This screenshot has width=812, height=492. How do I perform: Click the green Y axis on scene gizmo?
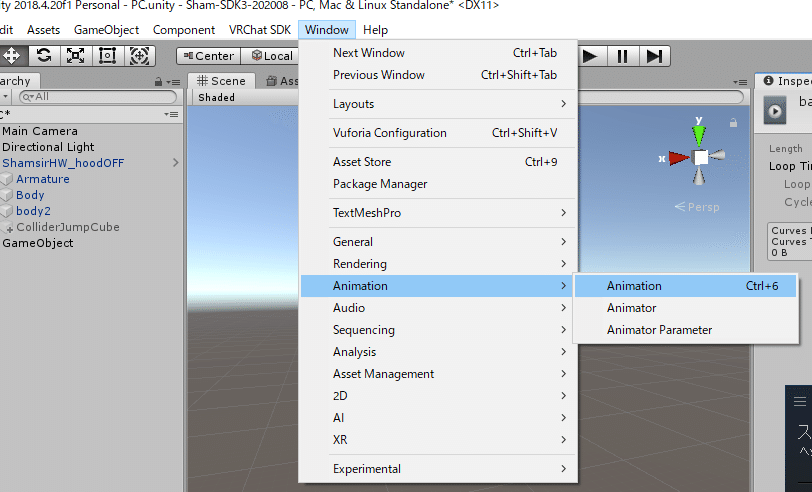699,135
